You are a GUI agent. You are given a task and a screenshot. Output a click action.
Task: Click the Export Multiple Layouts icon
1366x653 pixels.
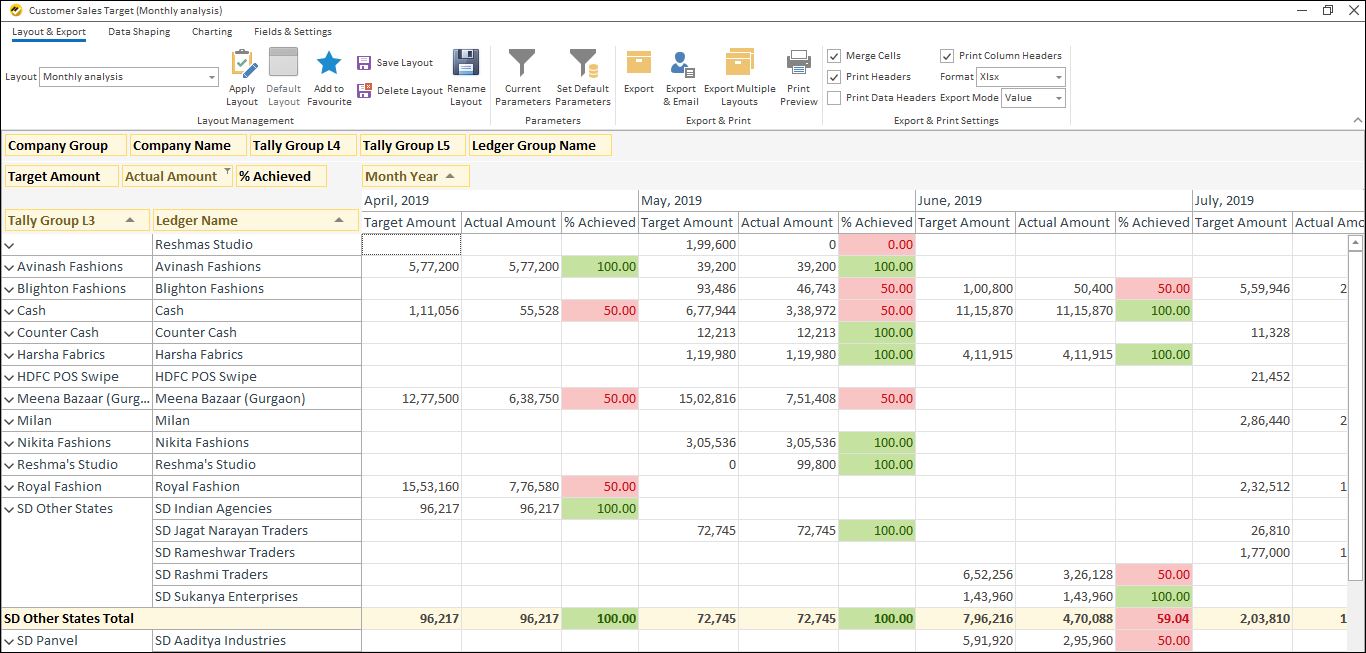pos(739,75)
